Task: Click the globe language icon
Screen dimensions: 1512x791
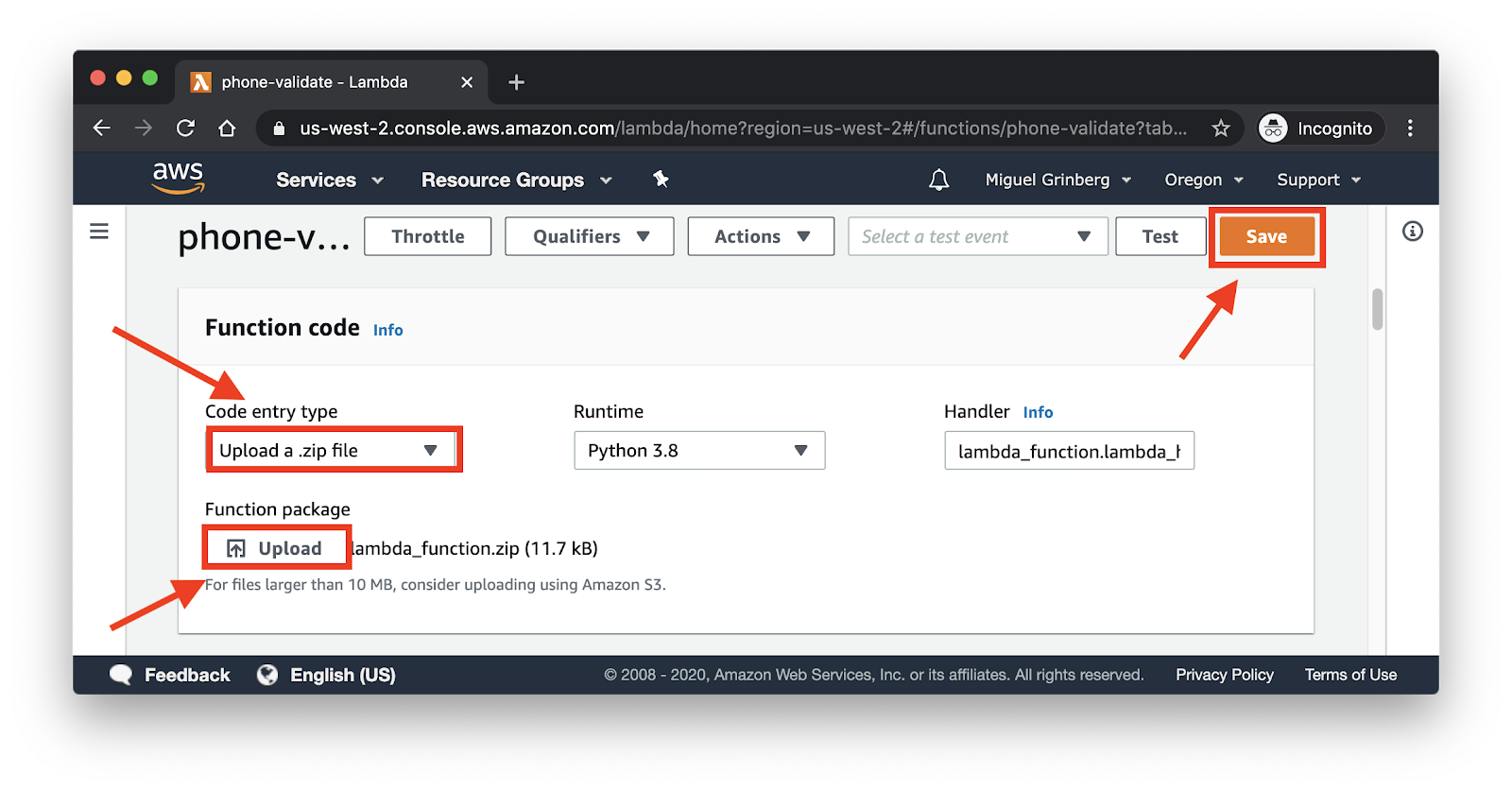Action: click(x=267, y=675)
